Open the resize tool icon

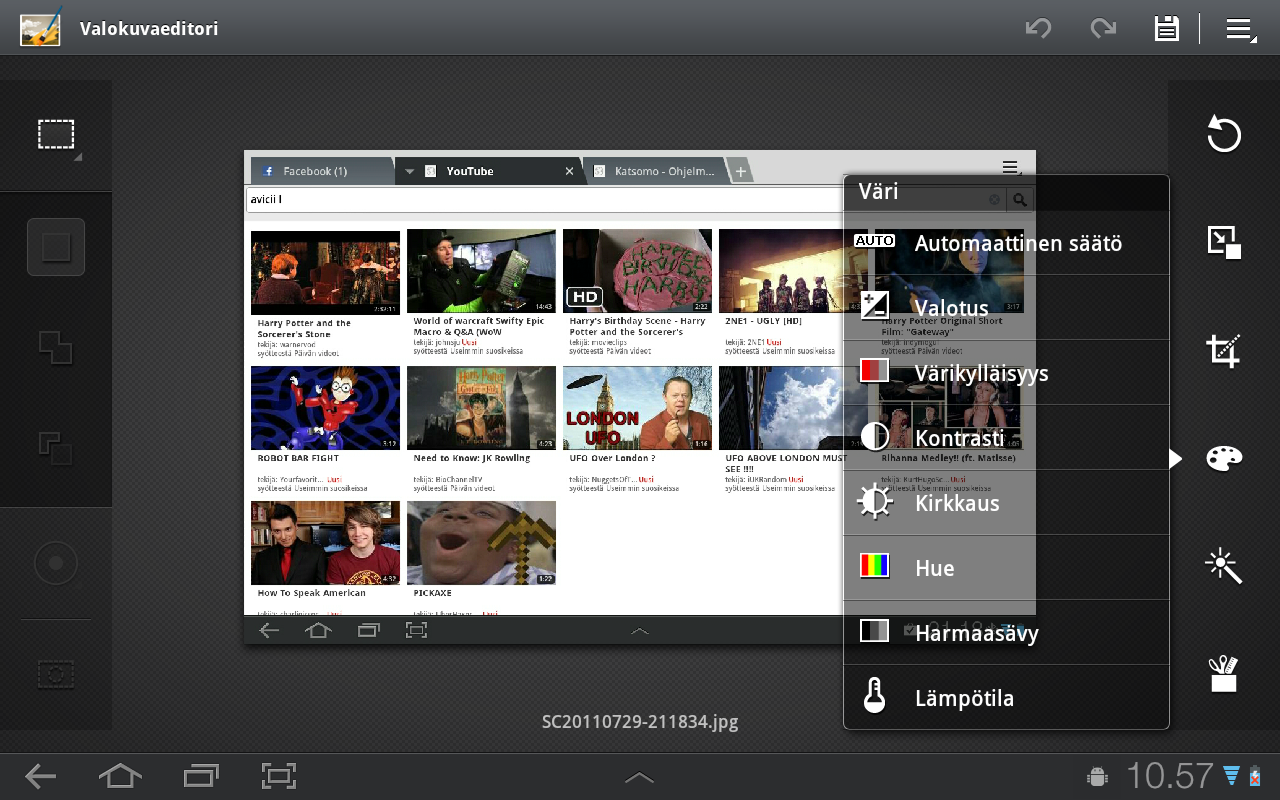pyautogui.click(x=1224, y=242)
